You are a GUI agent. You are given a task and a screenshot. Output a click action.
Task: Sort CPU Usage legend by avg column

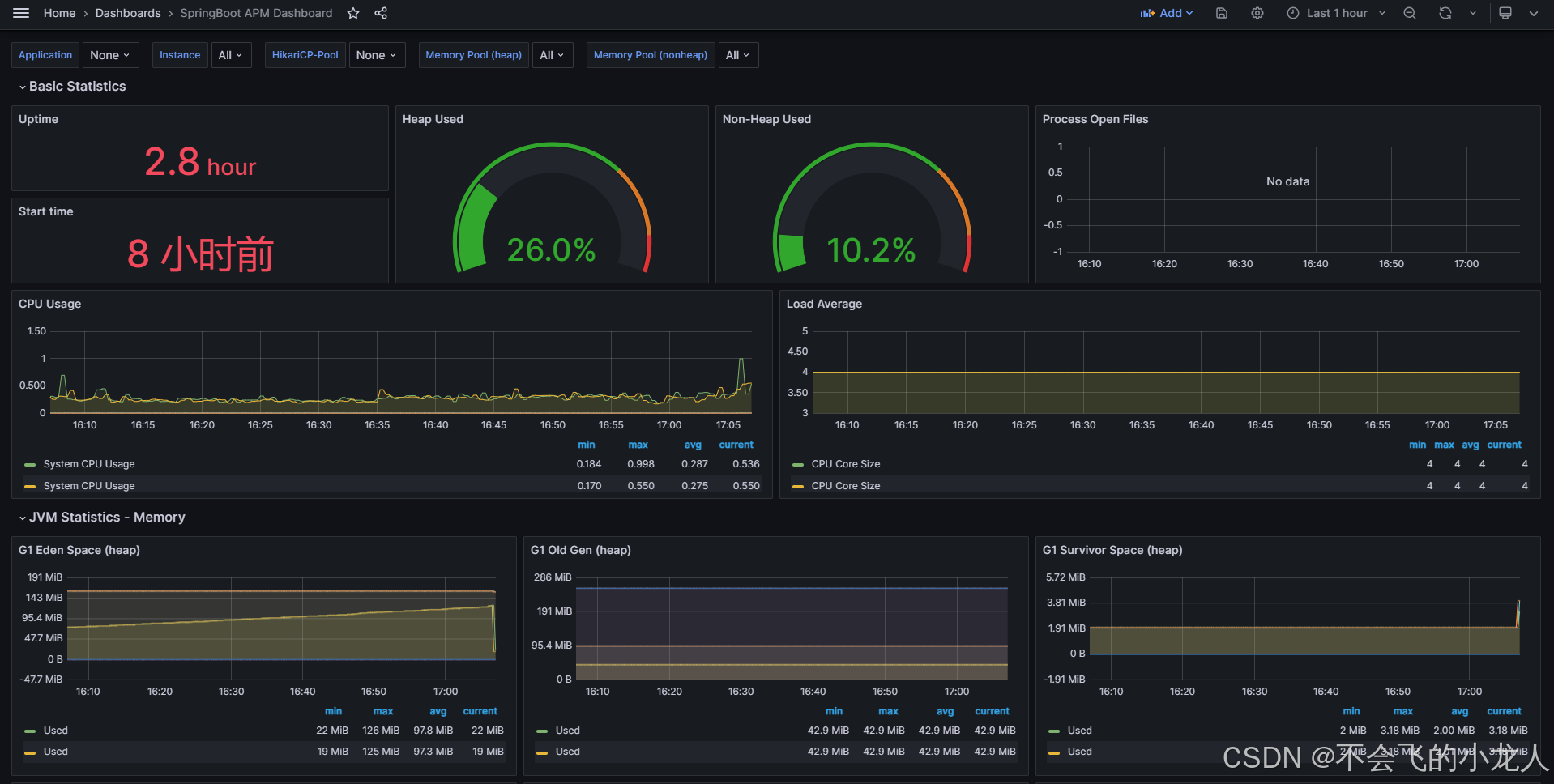(x=693, y=445)
